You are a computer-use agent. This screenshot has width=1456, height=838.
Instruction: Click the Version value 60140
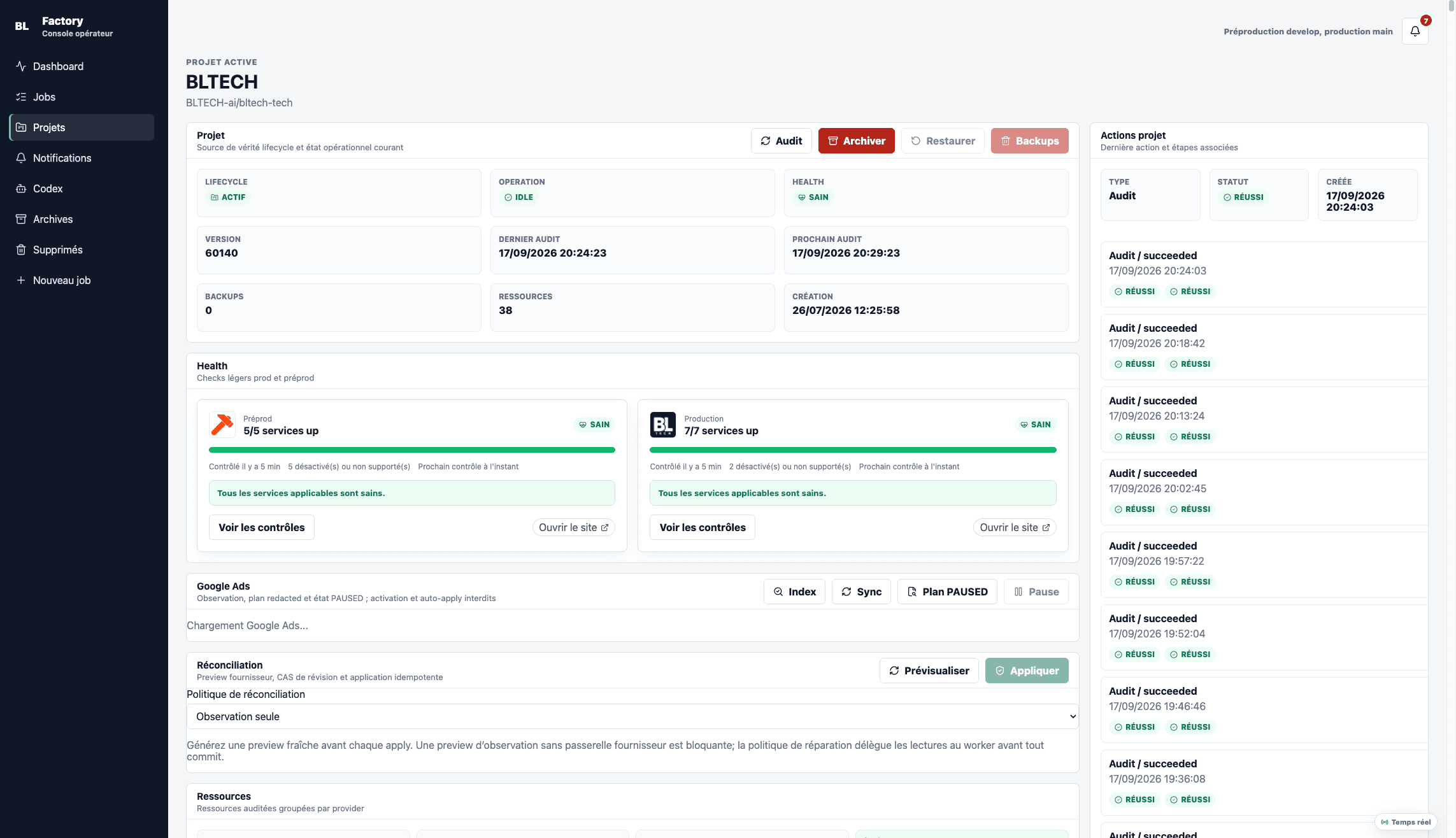click(x=222, y=253)
